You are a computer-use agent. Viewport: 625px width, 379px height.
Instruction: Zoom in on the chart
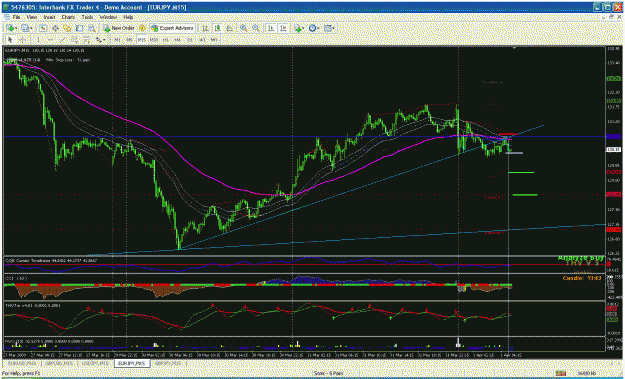point(244,28)
